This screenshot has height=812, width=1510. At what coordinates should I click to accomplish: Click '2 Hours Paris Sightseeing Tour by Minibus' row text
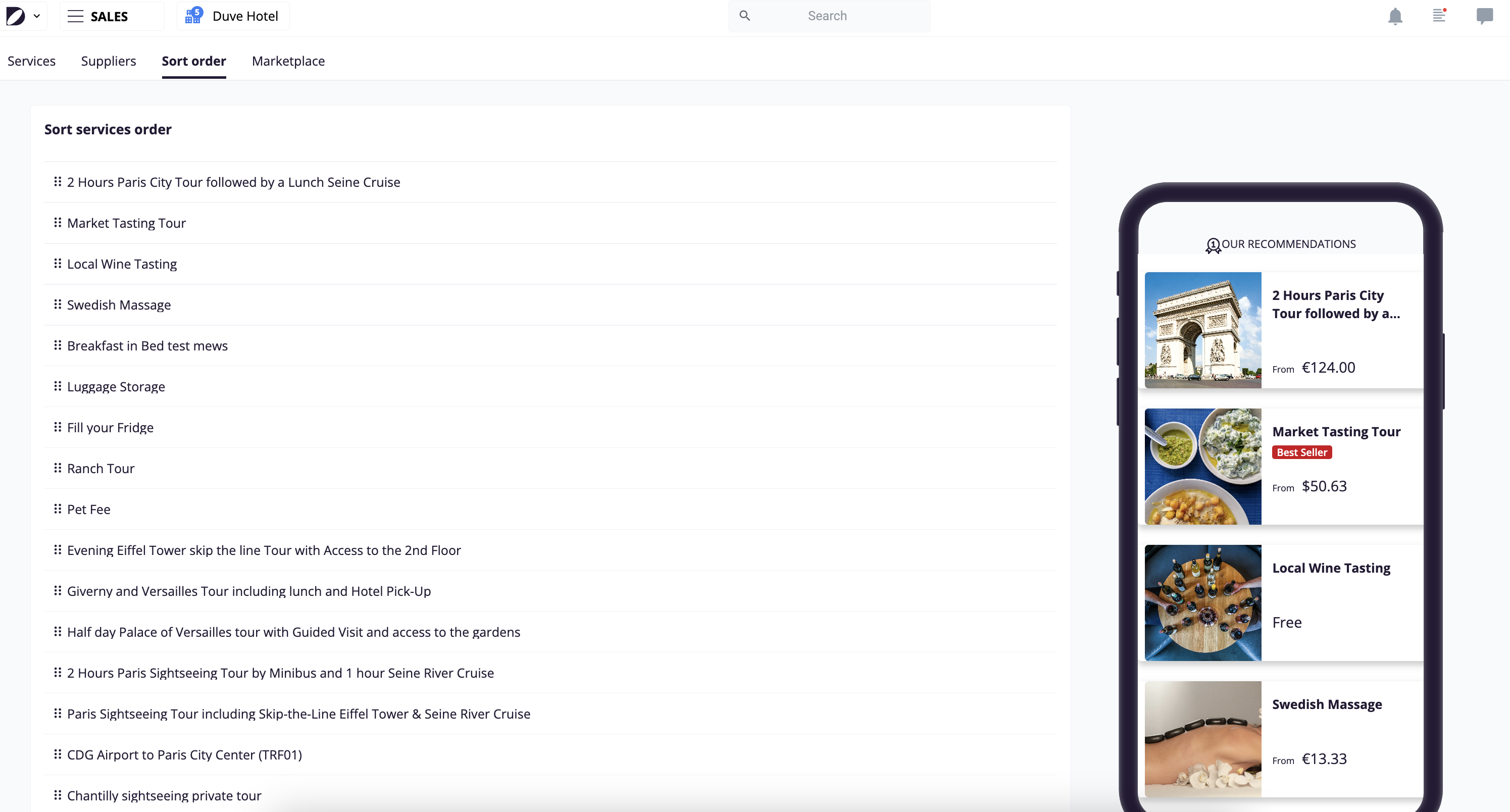(280, 673)
